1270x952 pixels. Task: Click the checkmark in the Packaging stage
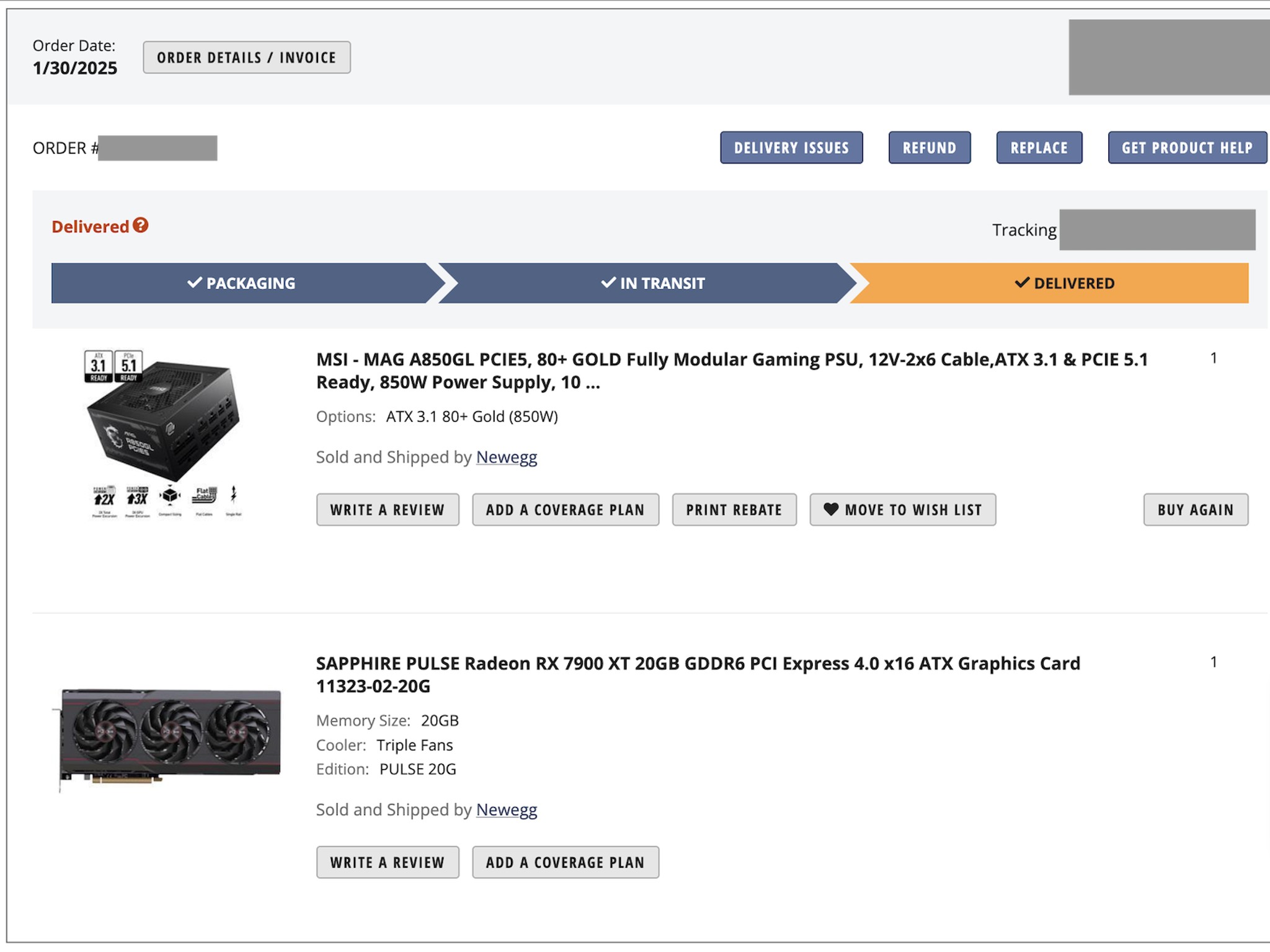pyautogui.click(x=194, y=283)
